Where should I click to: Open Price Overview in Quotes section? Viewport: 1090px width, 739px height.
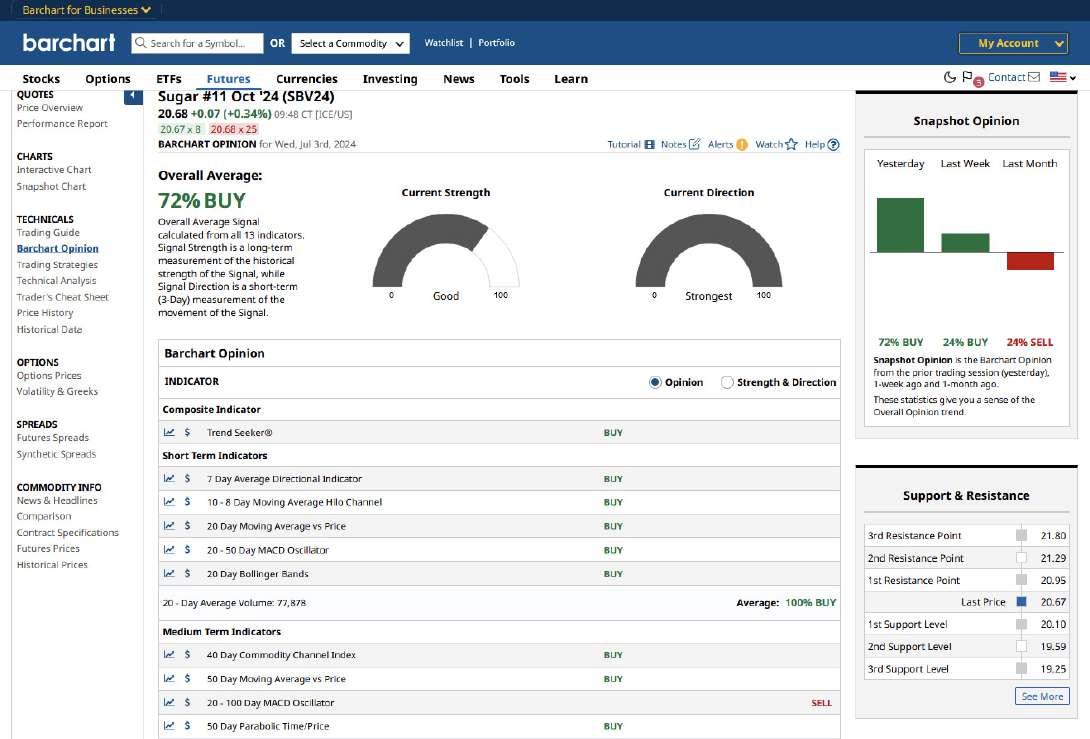coord(49,108)
